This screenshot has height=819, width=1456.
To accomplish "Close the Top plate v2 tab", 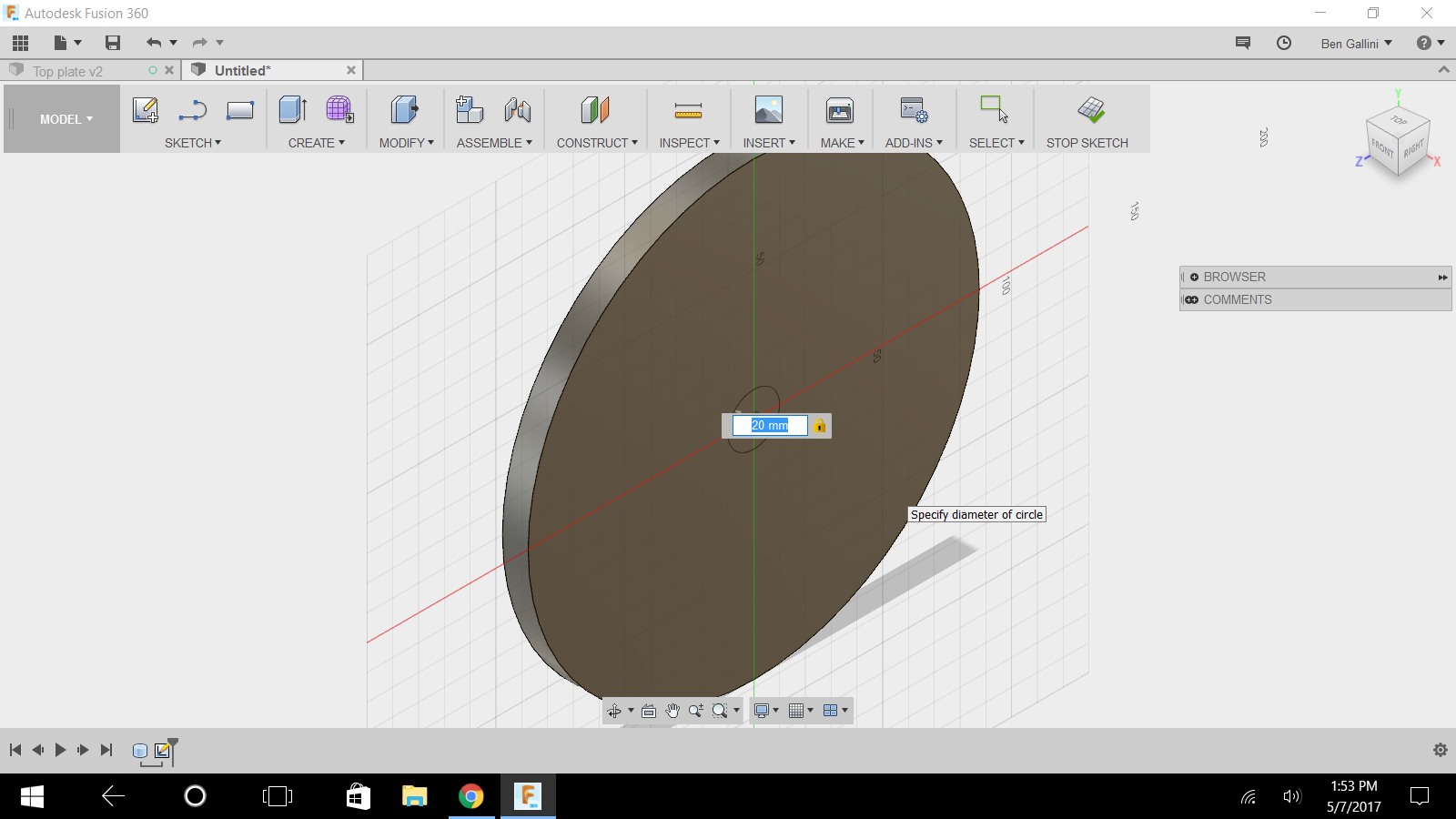I will (x=169, y=70).
